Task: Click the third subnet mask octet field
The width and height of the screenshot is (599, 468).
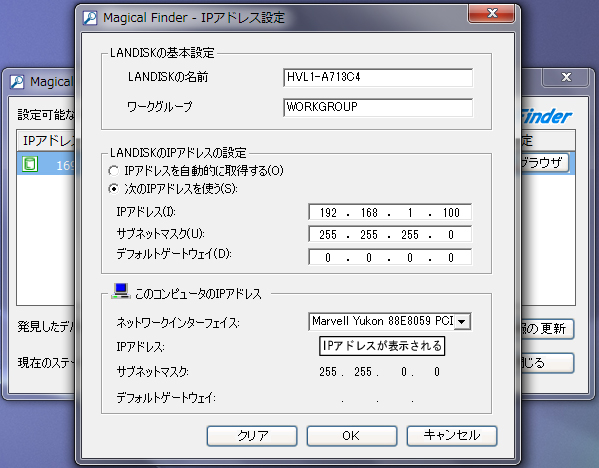Action: click(x=410, y=235)
